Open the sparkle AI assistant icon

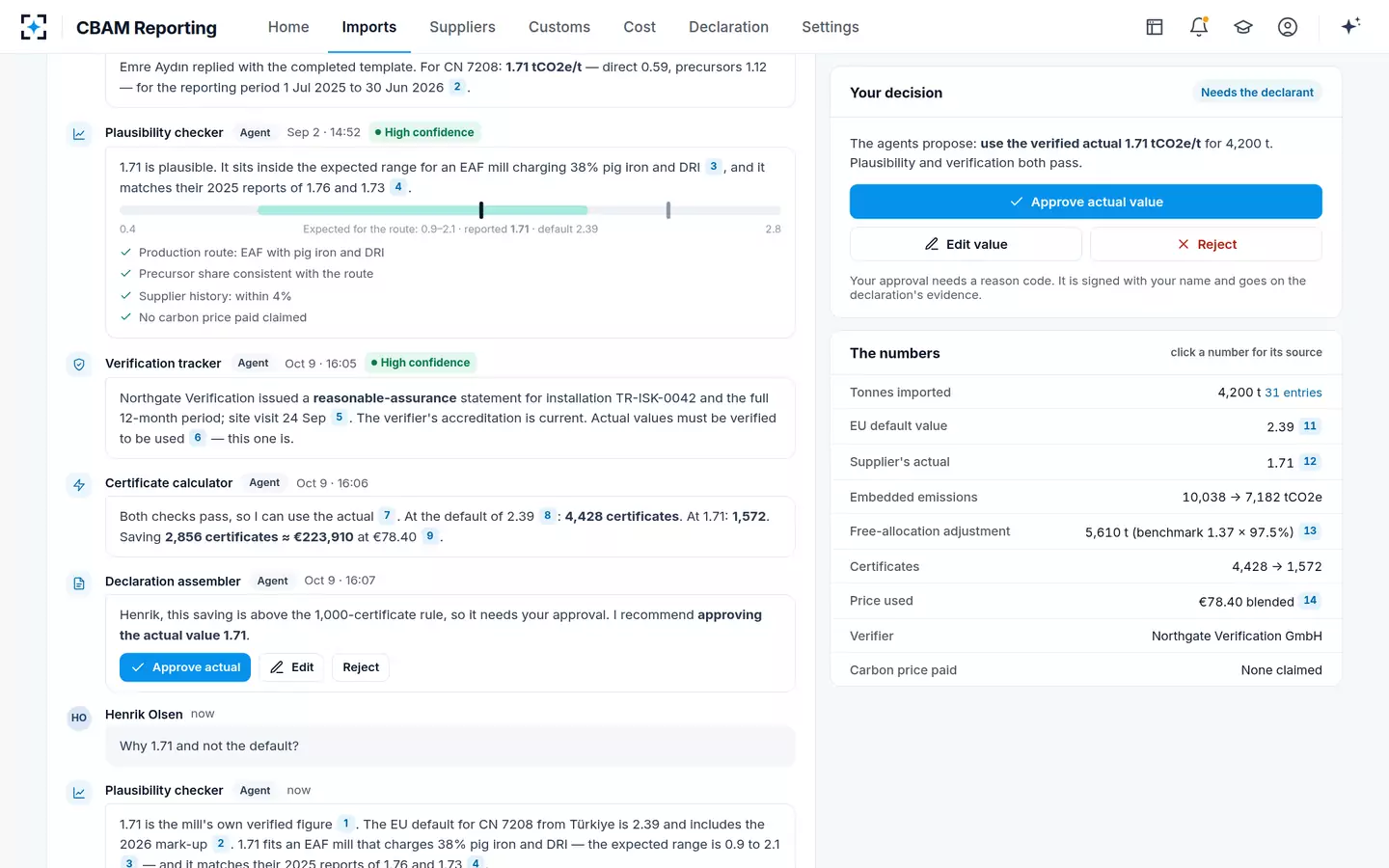pos(1350,26)
